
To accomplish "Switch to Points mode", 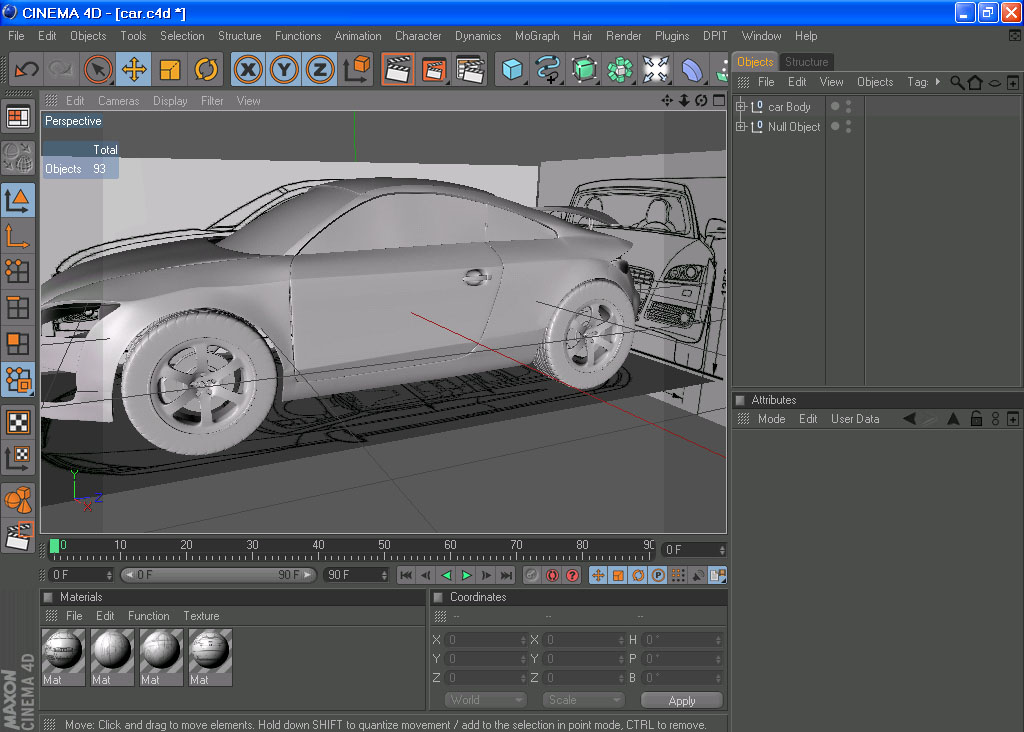I will [18, 272].
